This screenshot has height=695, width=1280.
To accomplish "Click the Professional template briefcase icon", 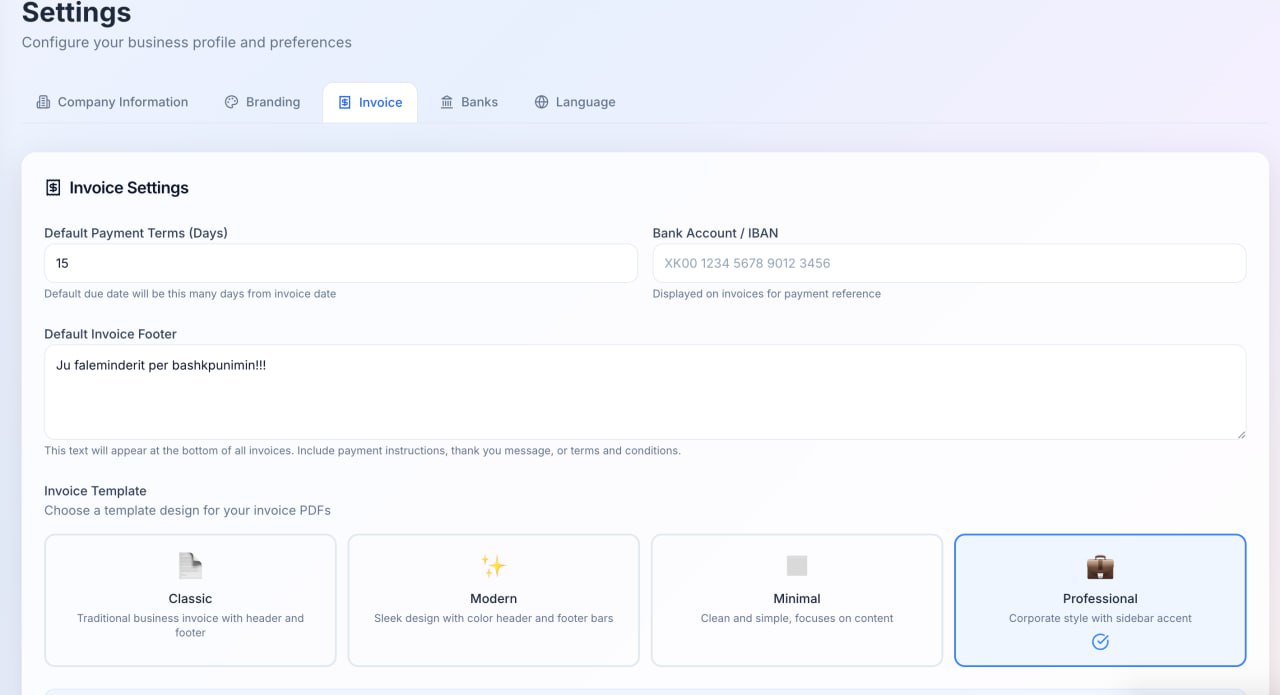I will (1100, 565).
